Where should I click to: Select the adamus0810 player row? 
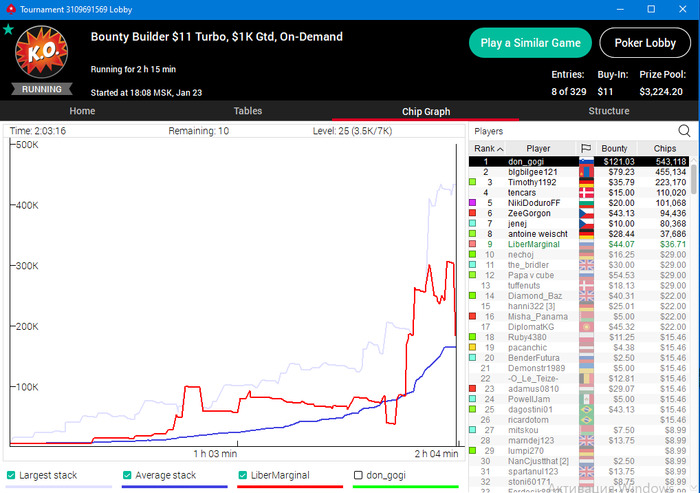point(579,389)
